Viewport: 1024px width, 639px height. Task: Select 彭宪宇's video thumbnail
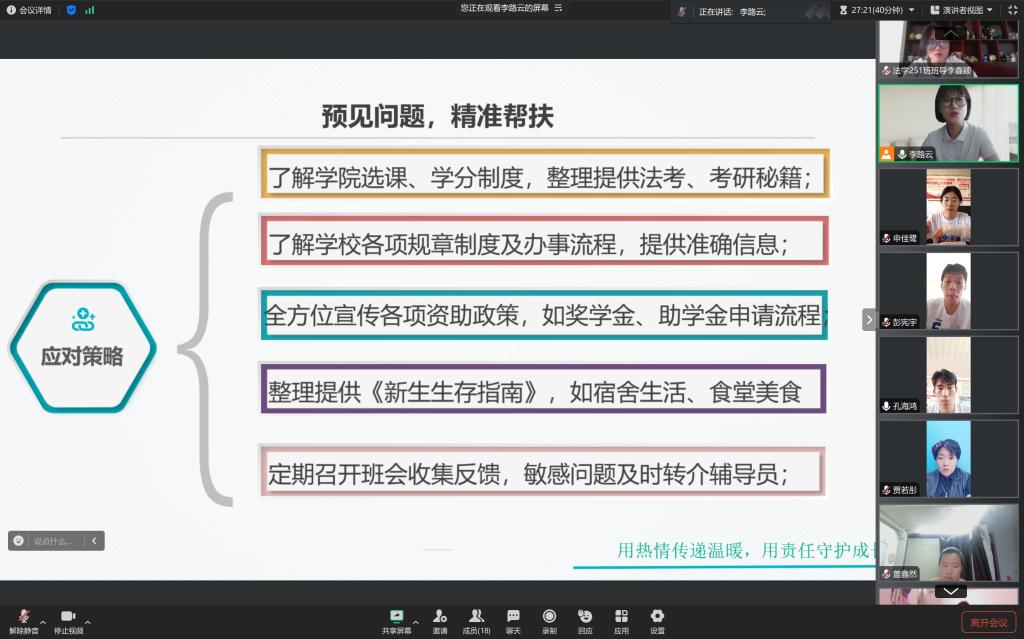(948, 291)
